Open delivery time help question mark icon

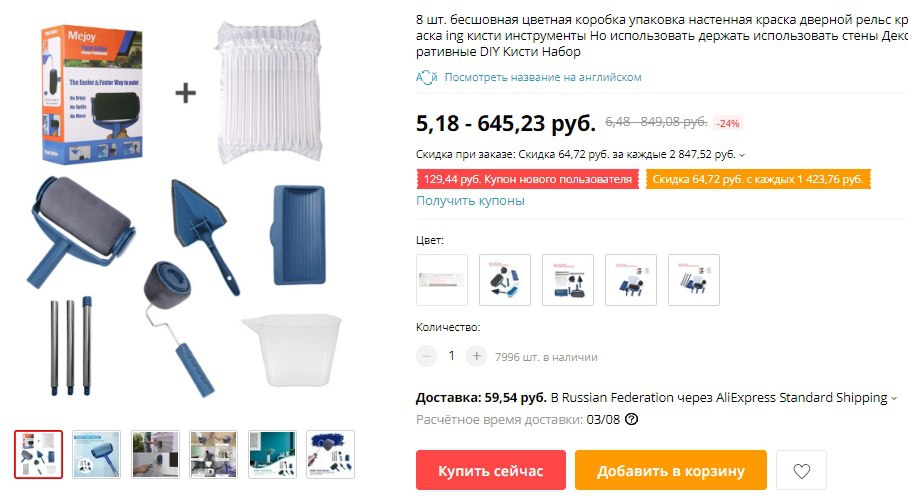[632, 419]
